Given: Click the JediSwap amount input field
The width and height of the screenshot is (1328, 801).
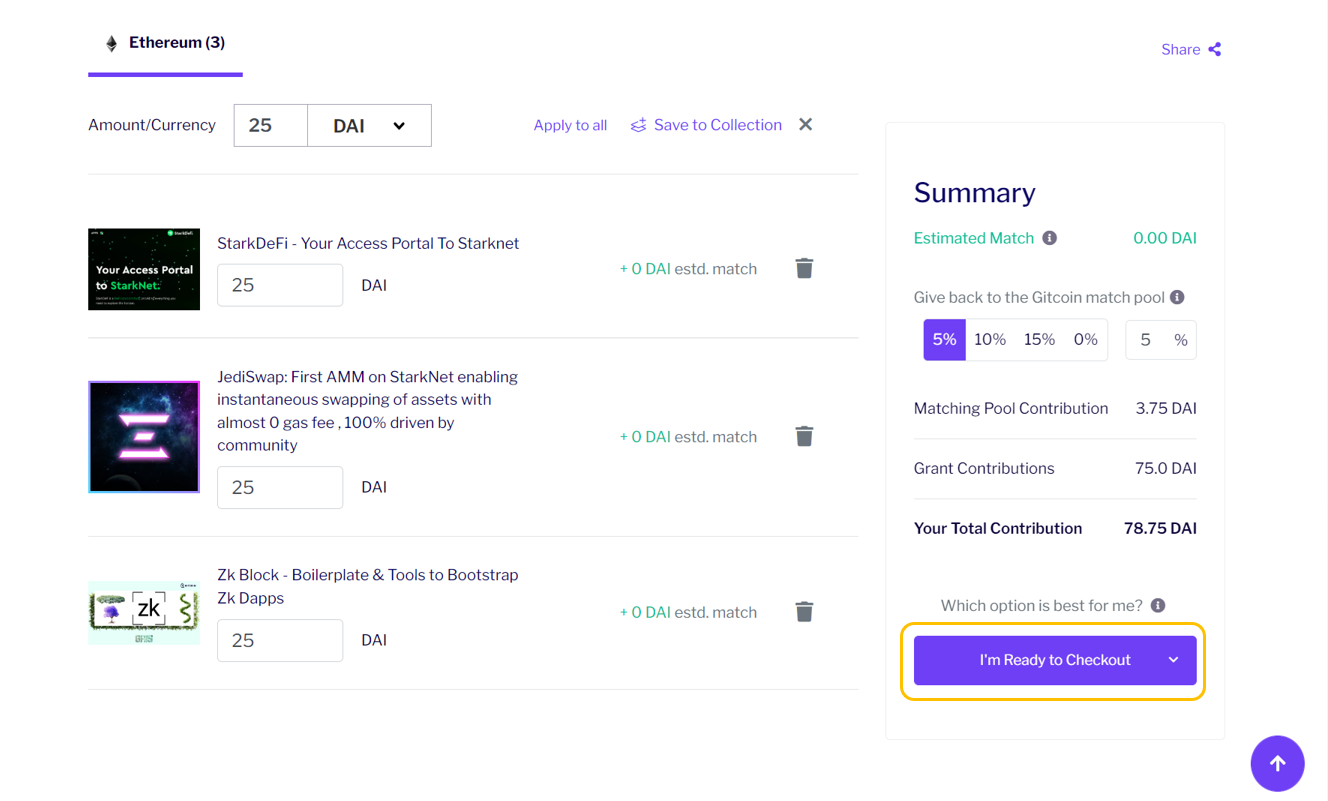Looking at the screenshot, I should point(280,487).
